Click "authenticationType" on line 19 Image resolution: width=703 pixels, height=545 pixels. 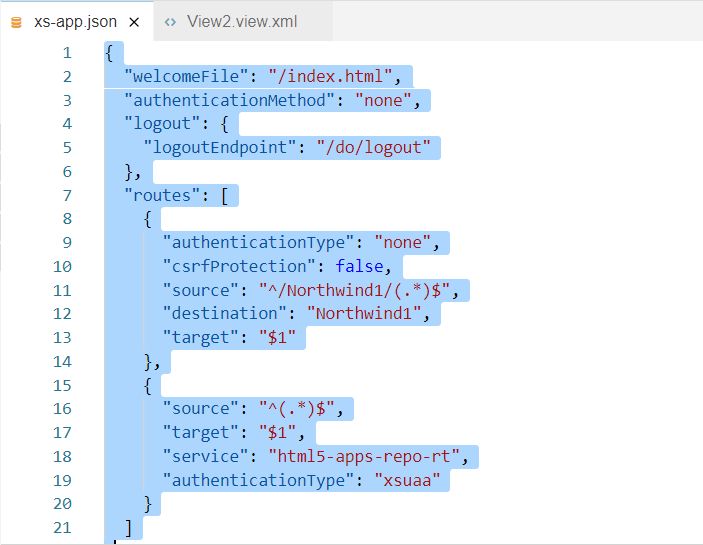[x=258, y=480]
